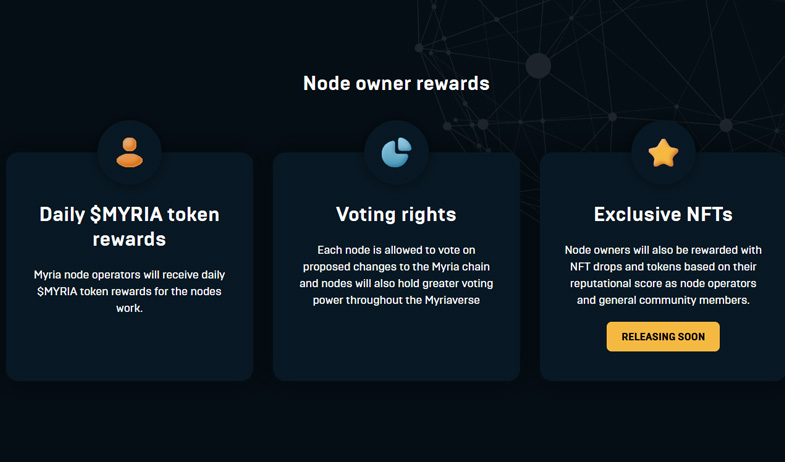
Task: Click the word 'Myriaverse' in voting text
Action: point(452,300)
